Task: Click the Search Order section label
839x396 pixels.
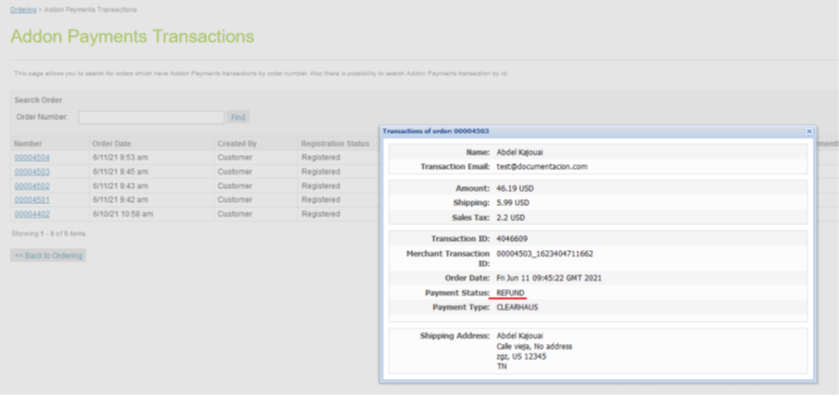Action: click(x=38, y=100)
